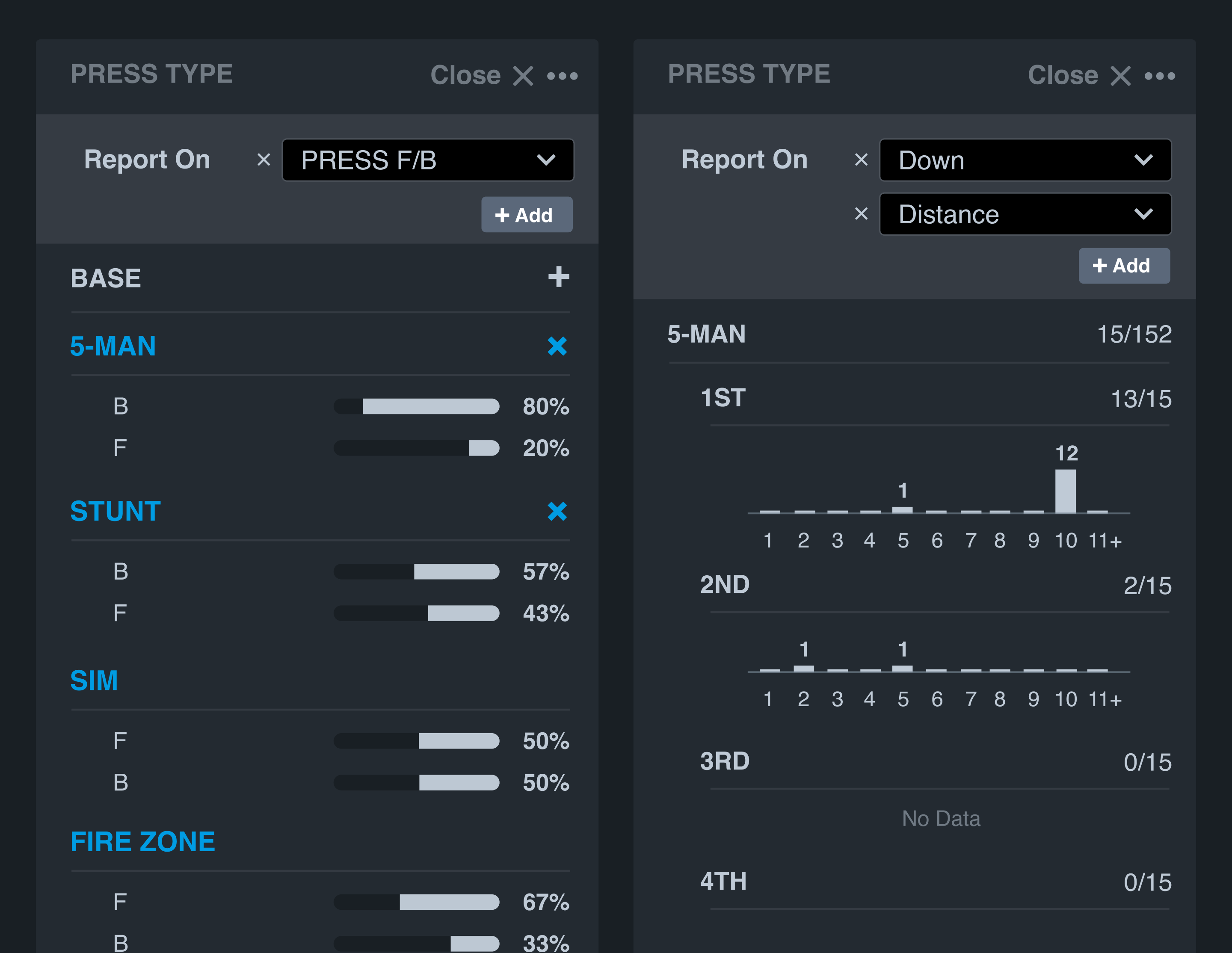Screen dimensions: 1232x953
Task: Click the 5-MAN B 80% bar
Action: (416, 407)
